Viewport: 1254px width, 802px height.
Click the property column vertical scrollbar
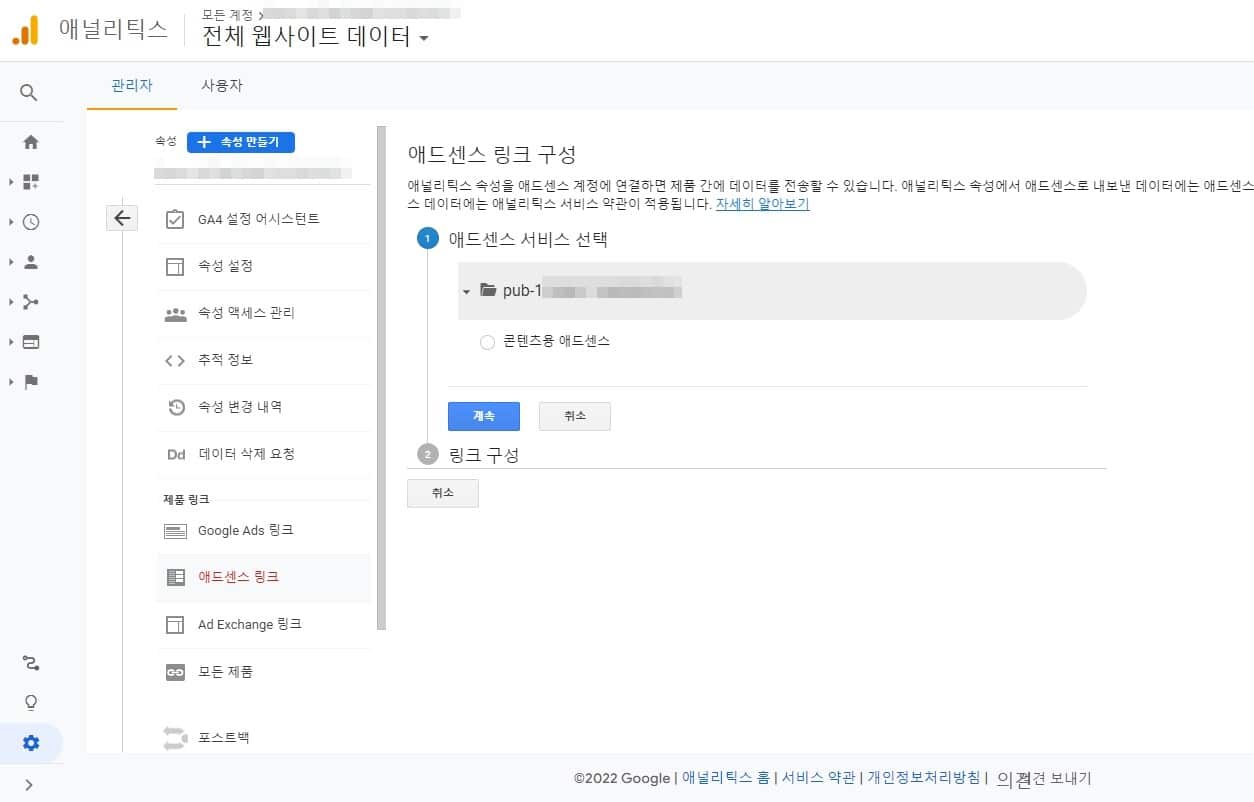tap(381, 378)
